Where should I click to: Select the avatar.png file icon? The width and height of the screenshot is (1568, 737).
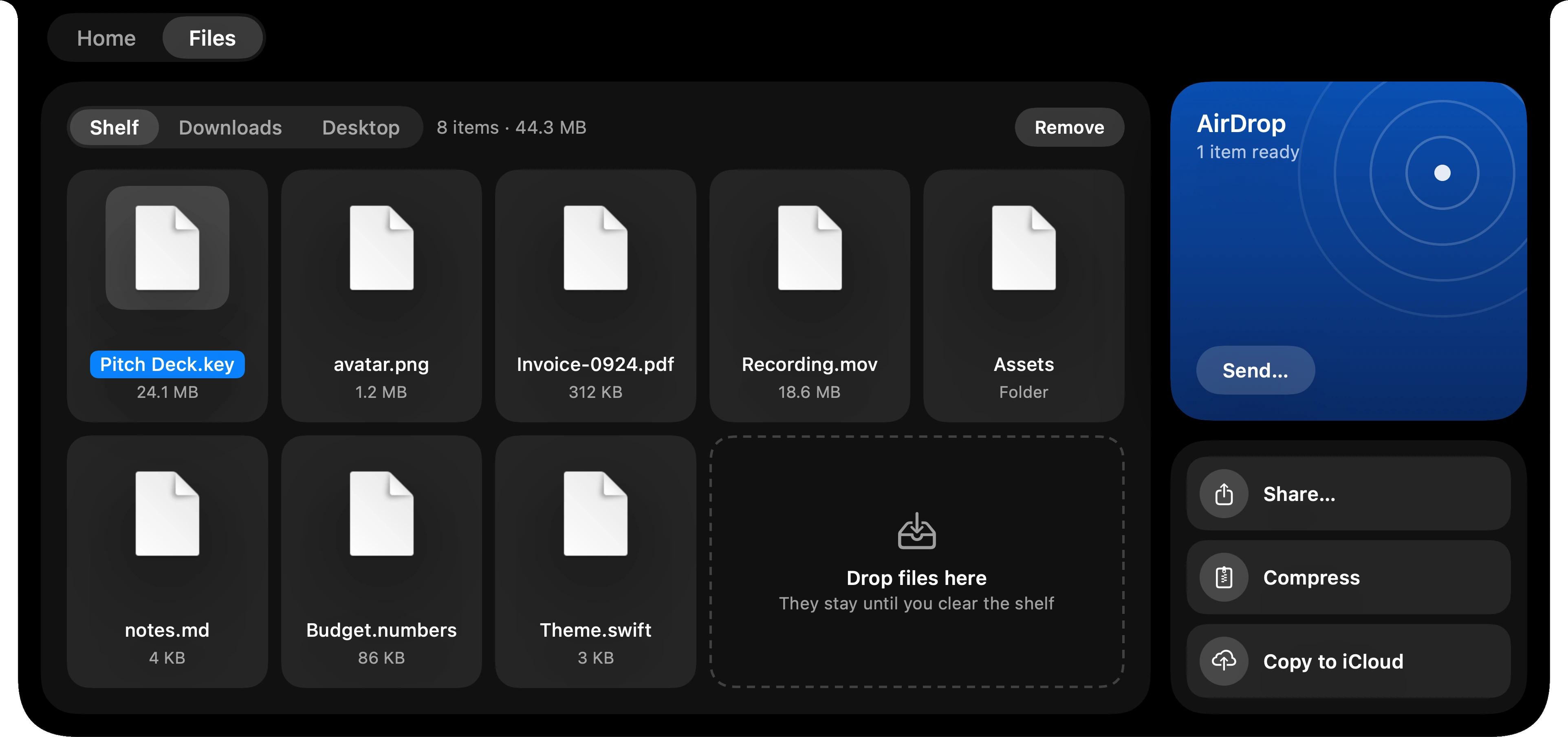coord(382,248)
